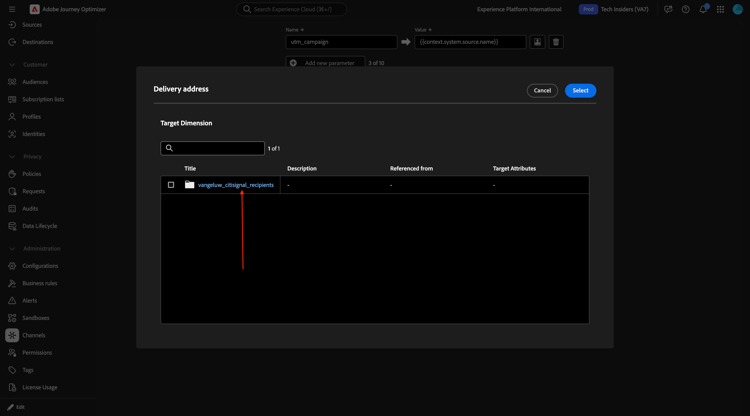Confirm with the blue Select button
Image resolution: width=750 pixels, height=416 pixels.
(x=580, y=90)
